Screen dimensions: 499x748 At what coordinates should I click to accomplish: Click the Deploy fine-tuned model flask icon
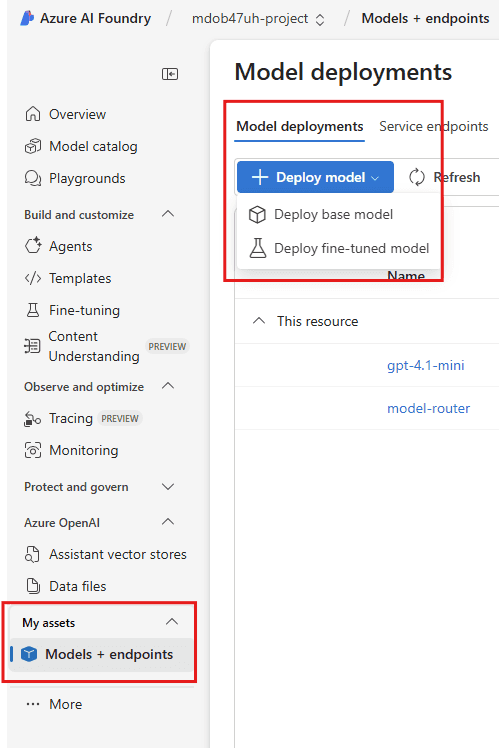258,248
